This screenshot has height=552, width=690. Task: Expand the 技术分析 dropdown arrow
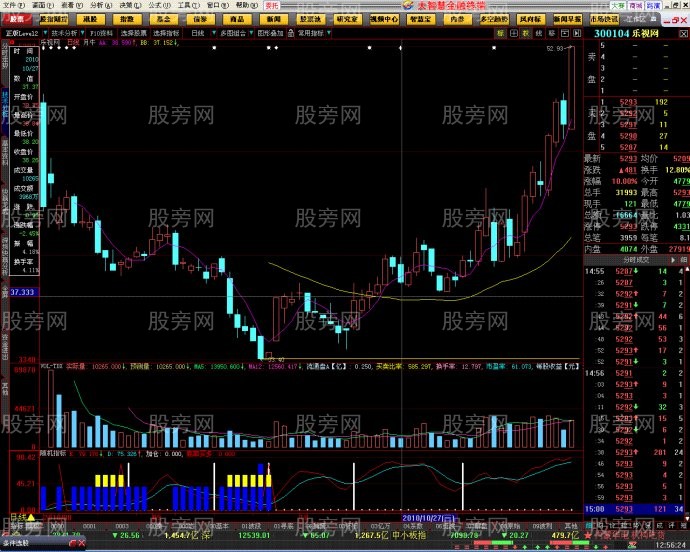coord(82,33)
